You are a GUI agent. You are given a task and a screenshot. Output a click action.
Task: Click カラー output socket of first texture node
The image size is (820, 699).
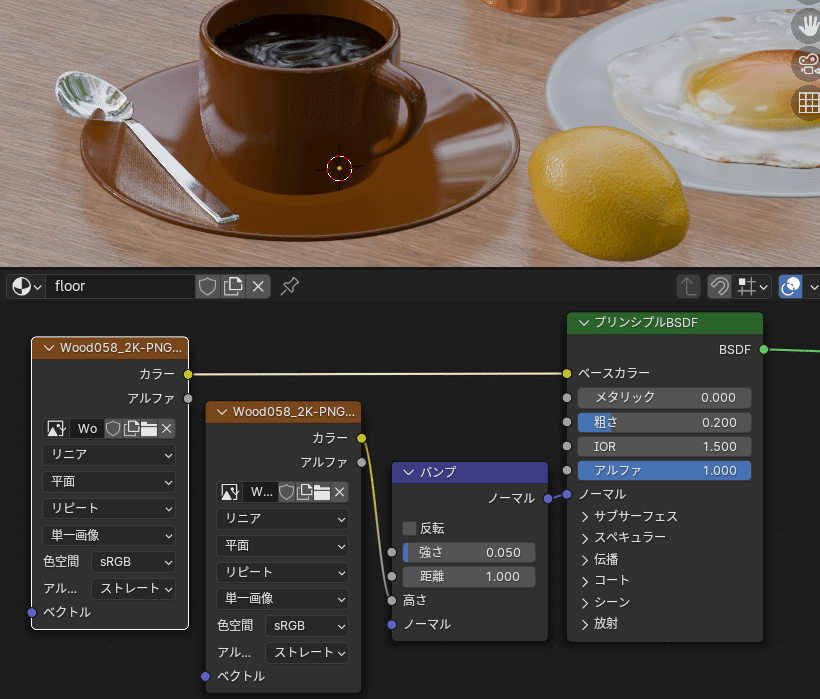point(188,374)
